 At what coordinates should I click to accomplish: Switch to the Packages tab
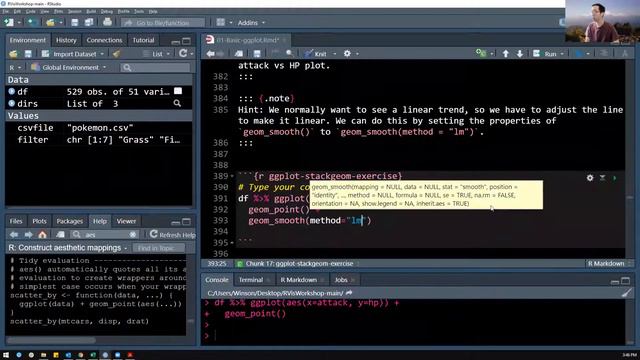click(x=69, y=221)
